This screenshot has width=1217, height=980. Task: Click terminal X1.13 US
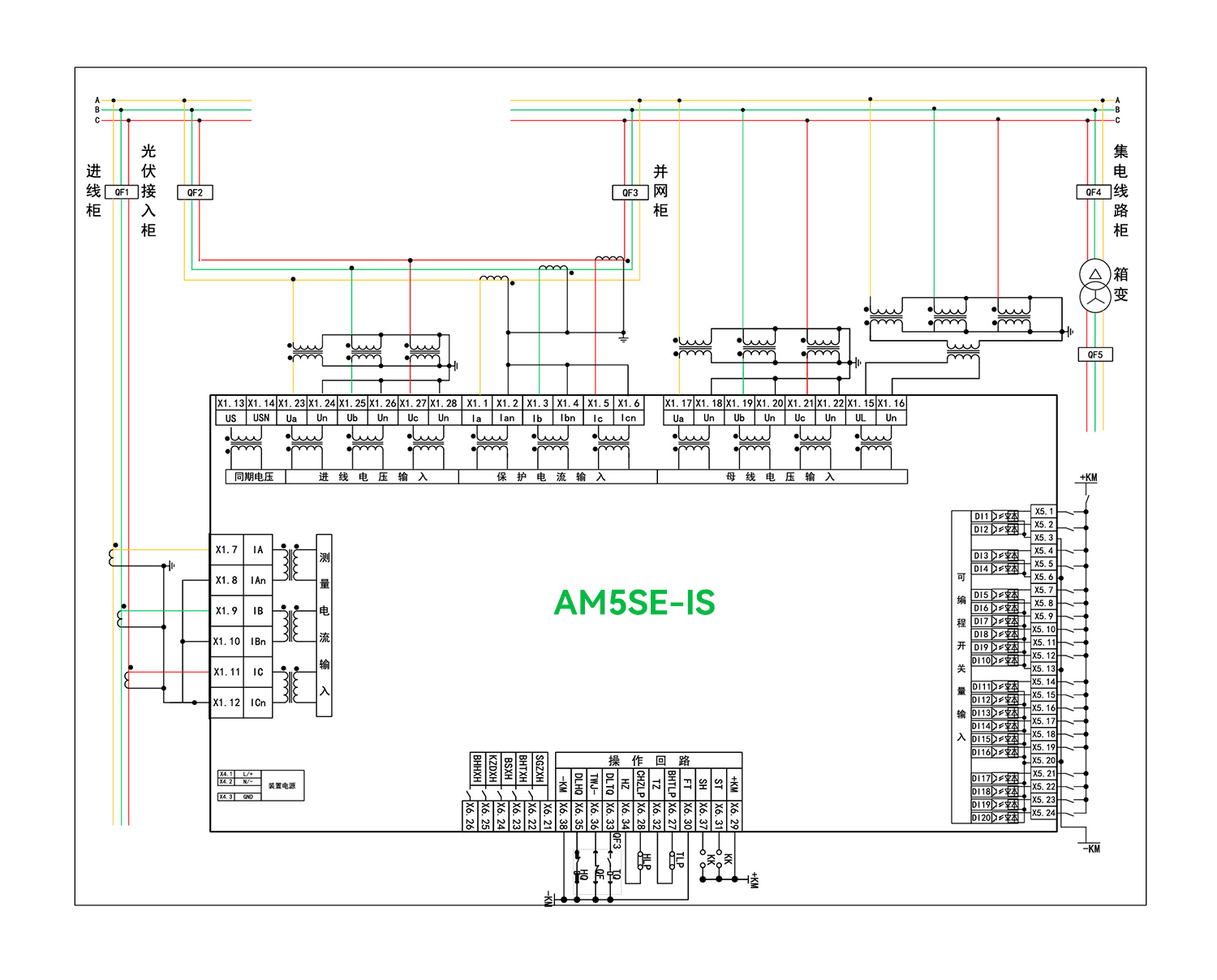(230, 410)
